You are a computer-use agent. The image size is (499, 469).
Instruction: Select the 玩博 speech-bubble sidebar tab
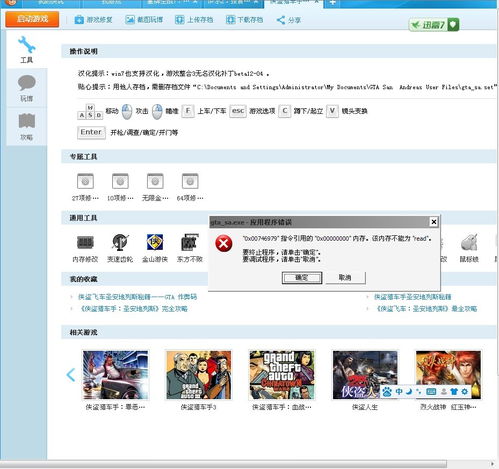pyautogui.click(x=27, y=88)
